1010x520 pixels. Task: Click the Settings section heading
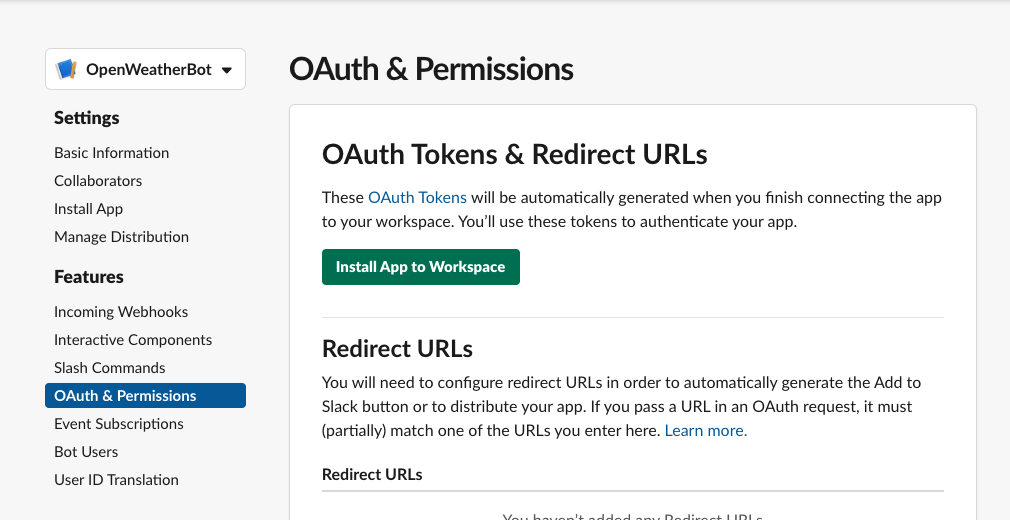87,118
